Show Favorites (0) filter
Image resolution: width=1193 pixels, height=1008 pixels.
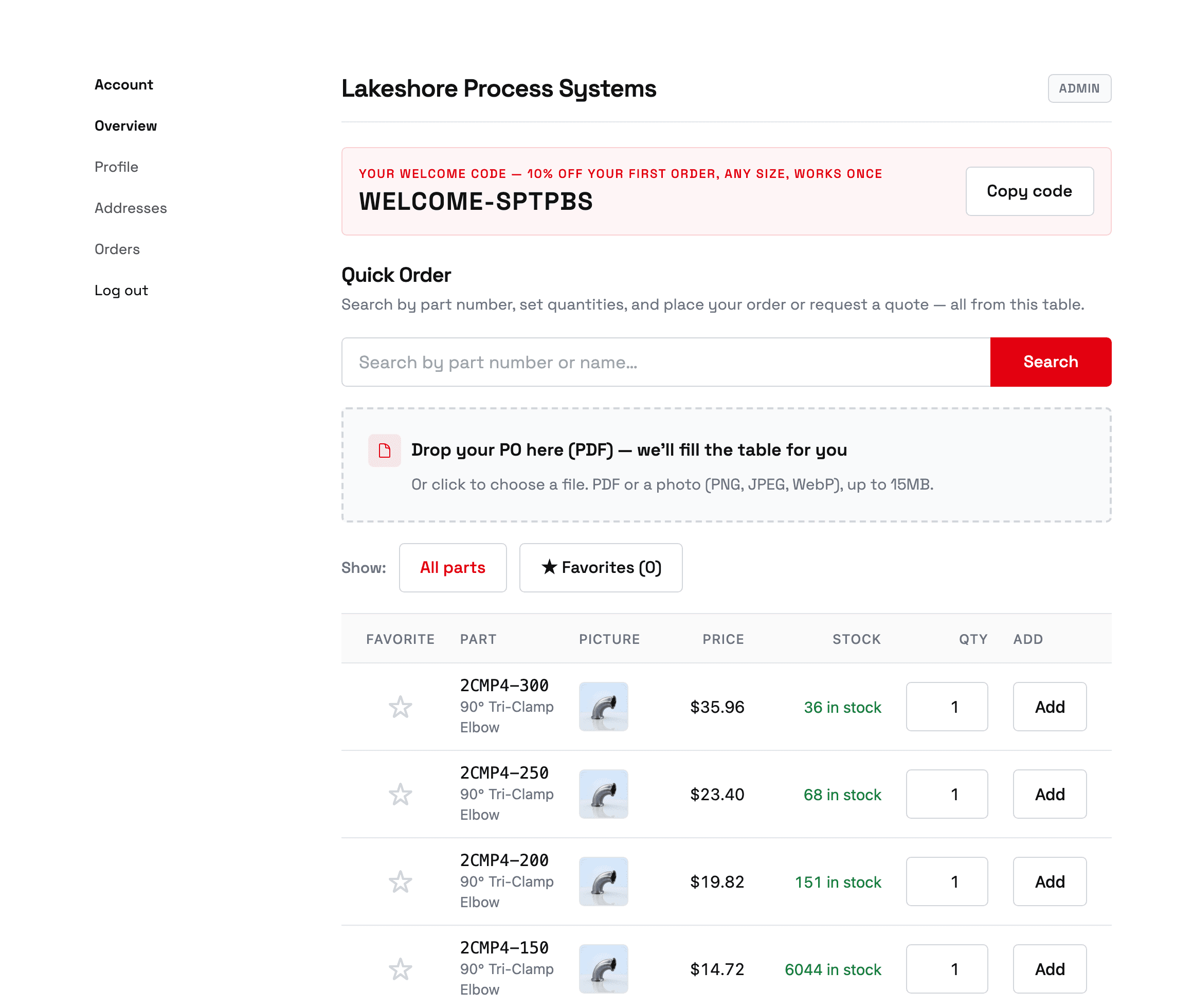[601, 567]
